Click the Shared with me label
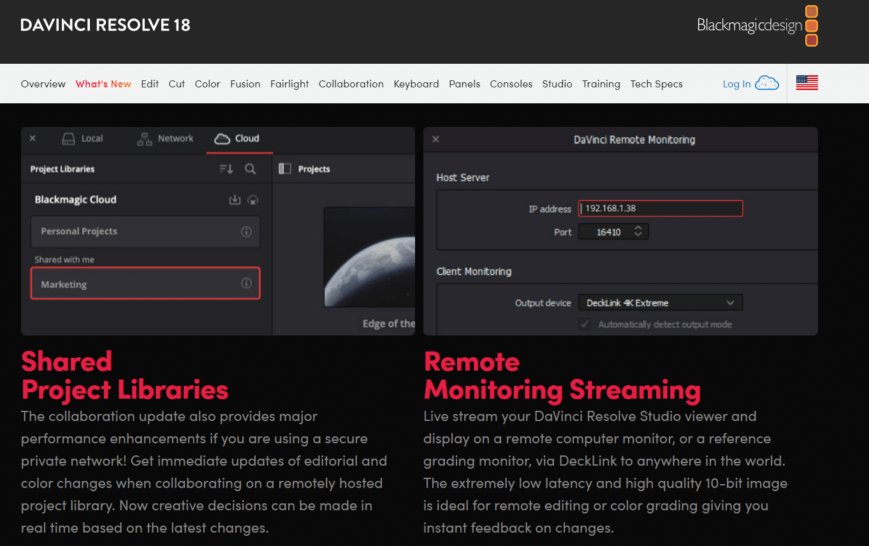Screen dimensions: 869x546 tap(64, 259)
